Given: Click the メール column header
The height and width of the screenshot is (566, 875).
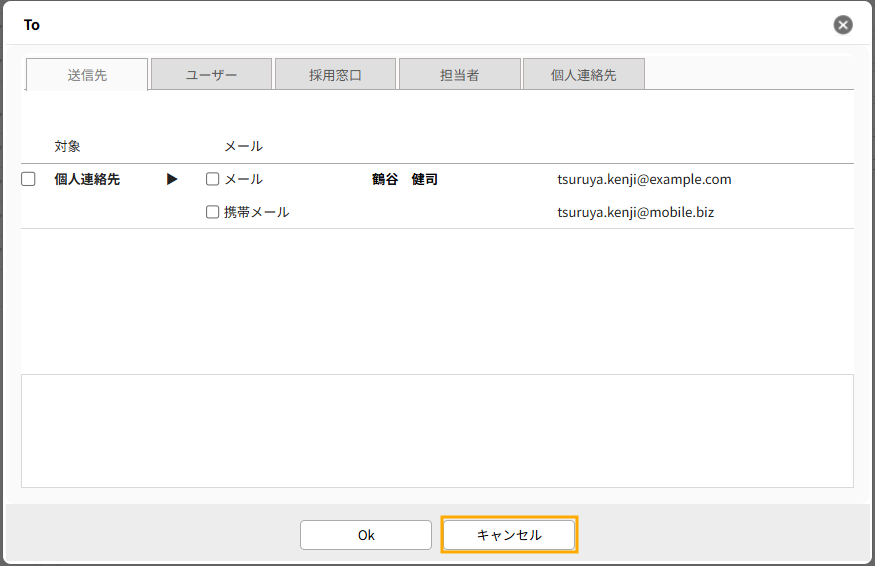Looking at the screenshot, I should [x=243, y=146].
